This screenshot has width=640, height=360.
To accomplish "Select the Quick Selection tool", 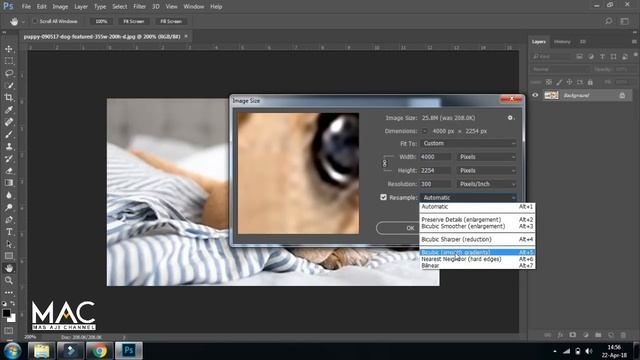I will pos(9,86).
